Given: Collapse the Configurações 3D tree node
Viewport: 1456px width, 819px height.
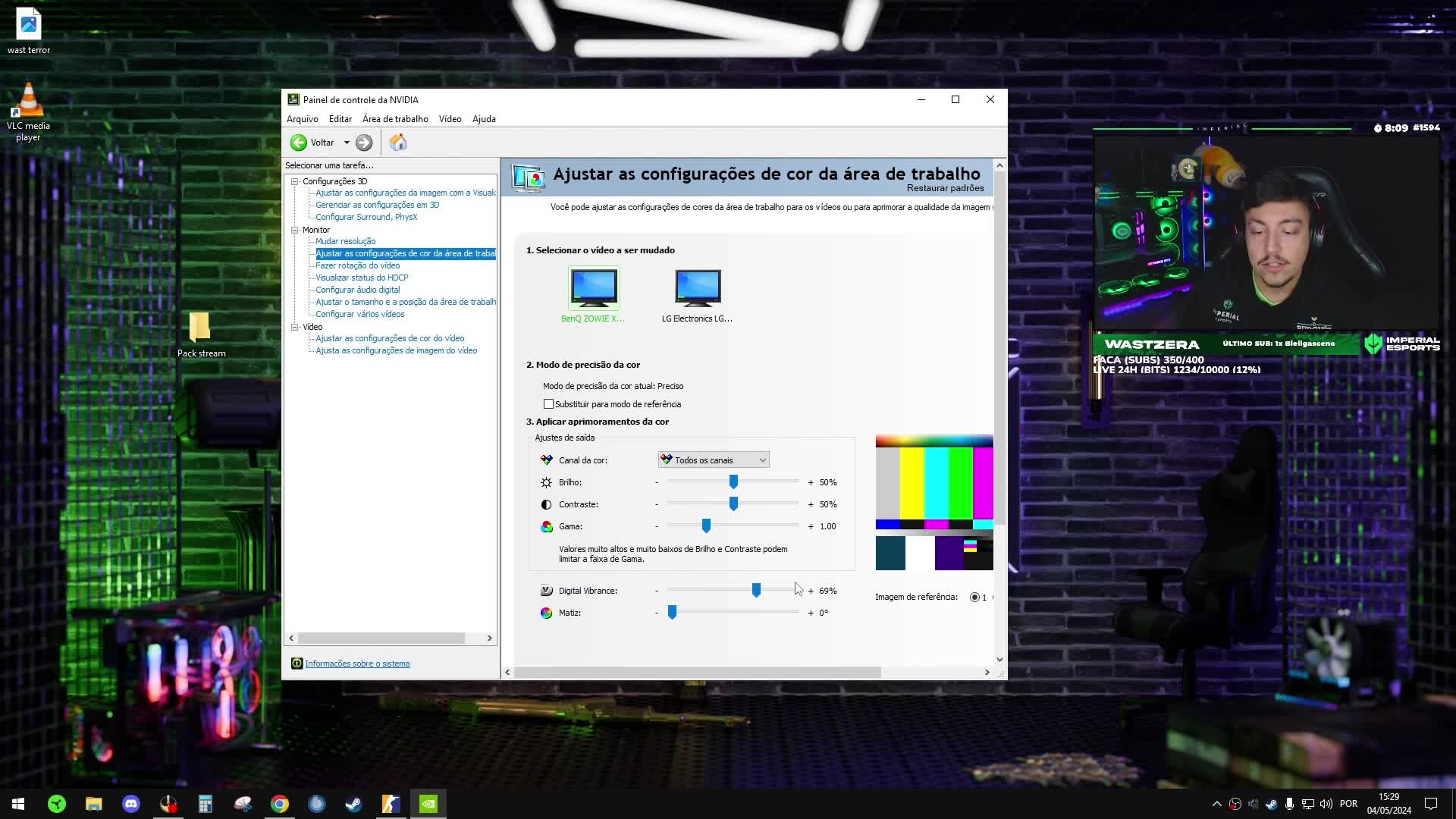Looking at the screenshot, I should pyautogui.click(x=295, y=181).
